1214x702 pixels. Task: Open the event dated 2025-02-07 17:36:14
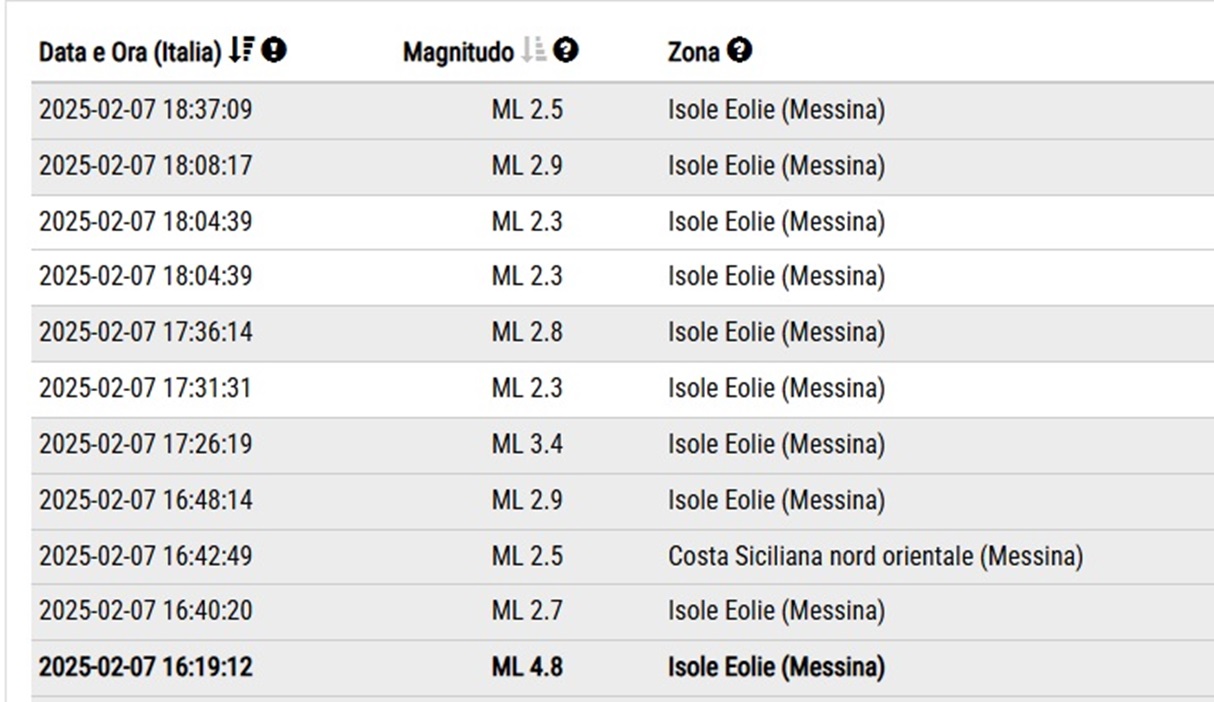[x=145, y=332]
